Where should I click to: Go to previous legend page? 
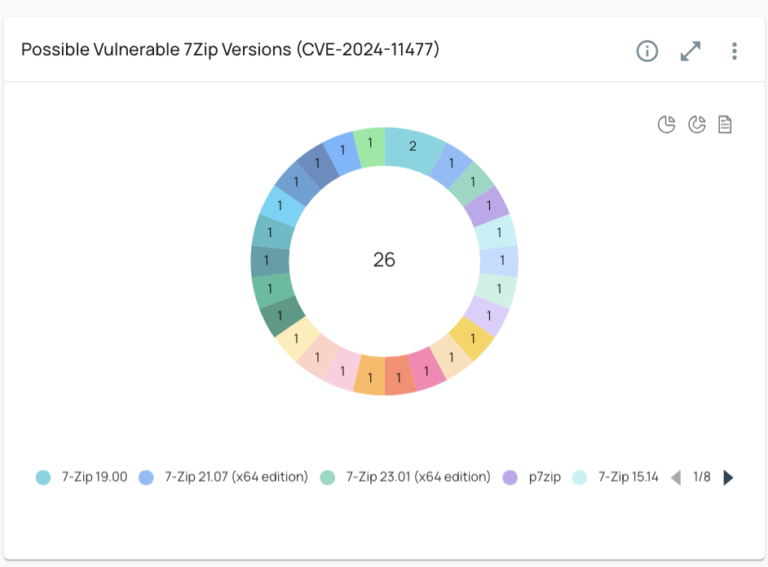[x=676, y=478]
